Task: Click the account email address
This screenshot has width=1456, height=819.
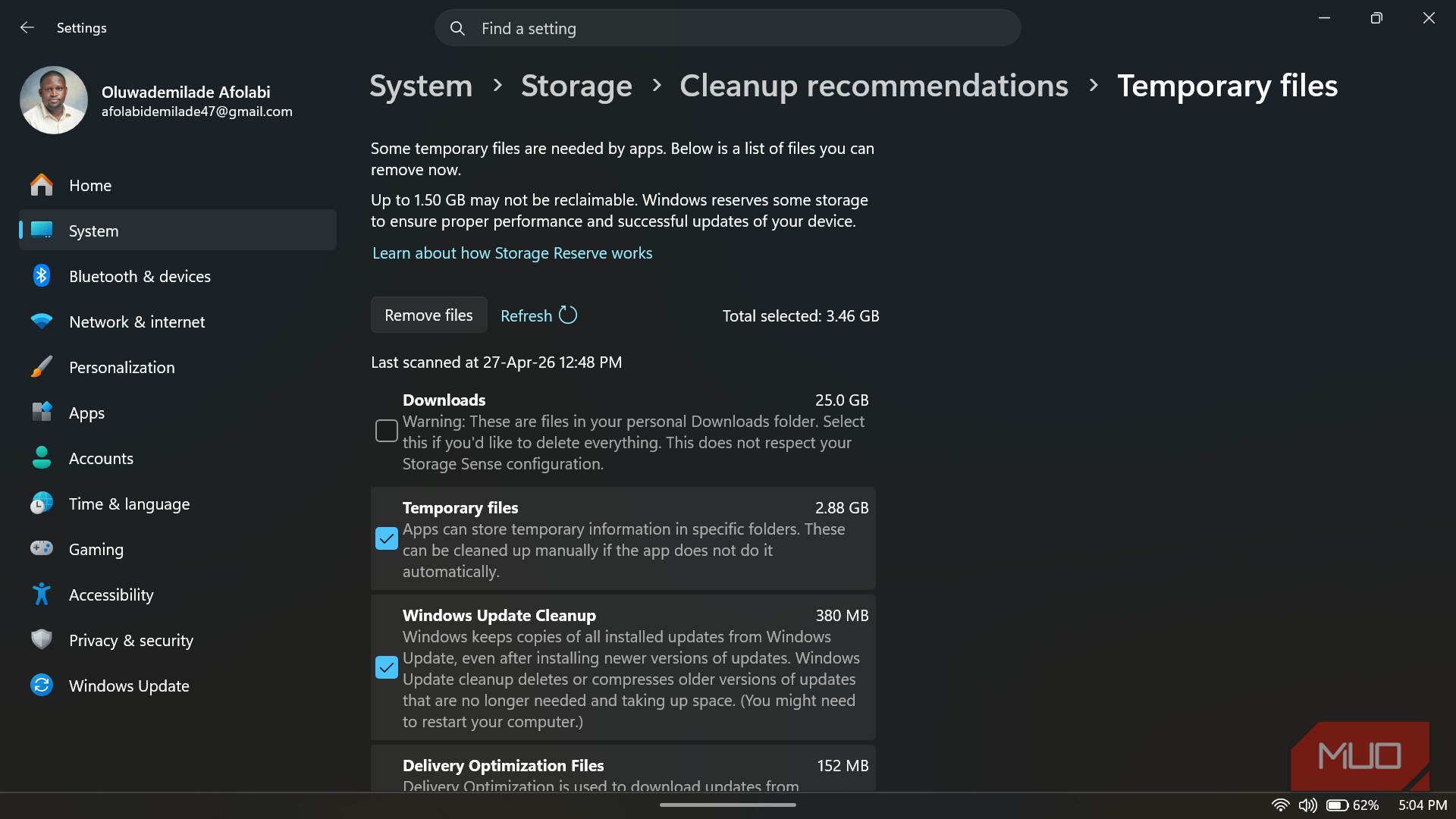Action: pyautogui.click(x=197, y=111)
